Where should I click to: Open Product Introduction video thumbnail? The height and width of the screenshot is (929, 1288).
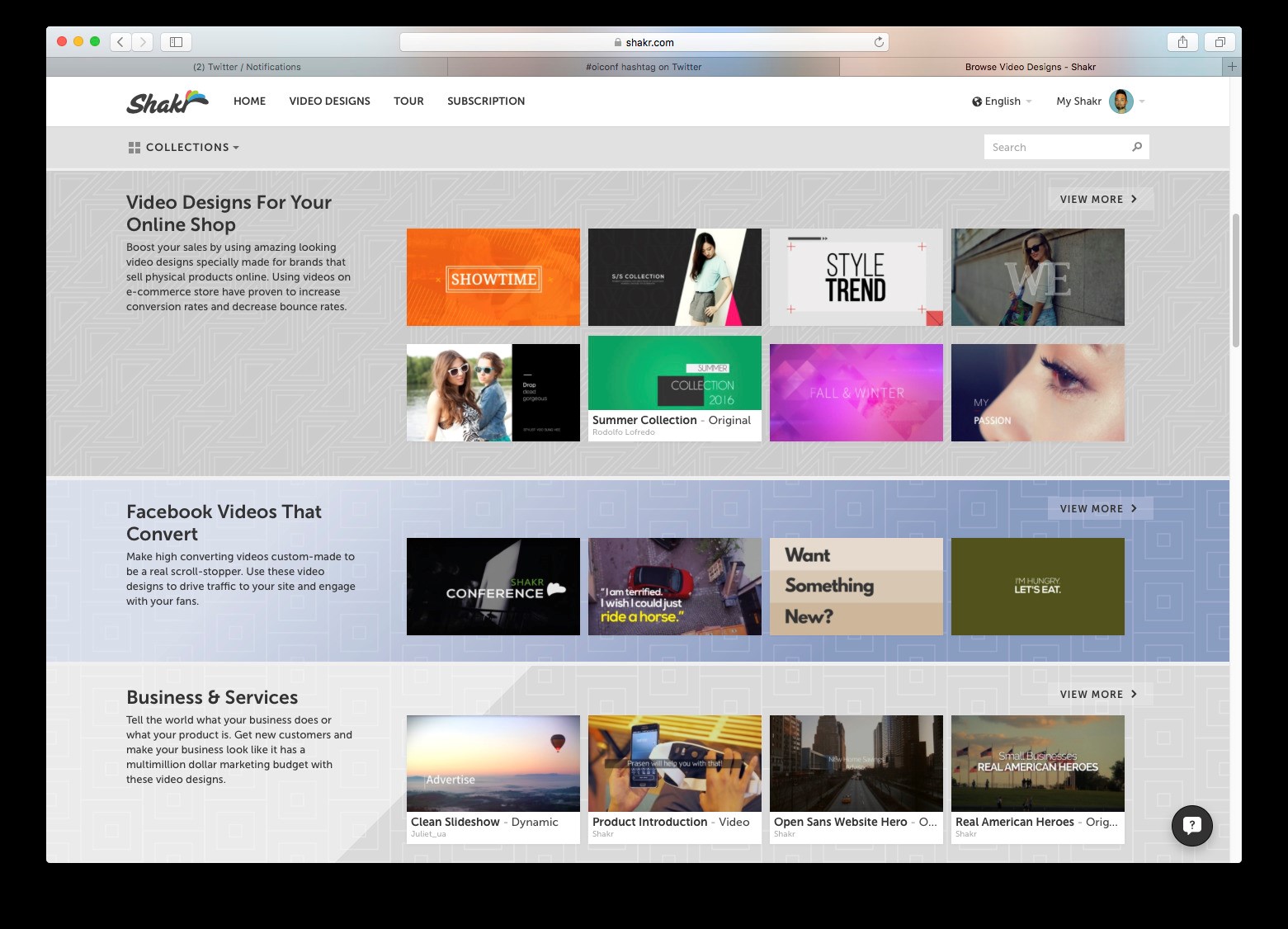[675, 763]
